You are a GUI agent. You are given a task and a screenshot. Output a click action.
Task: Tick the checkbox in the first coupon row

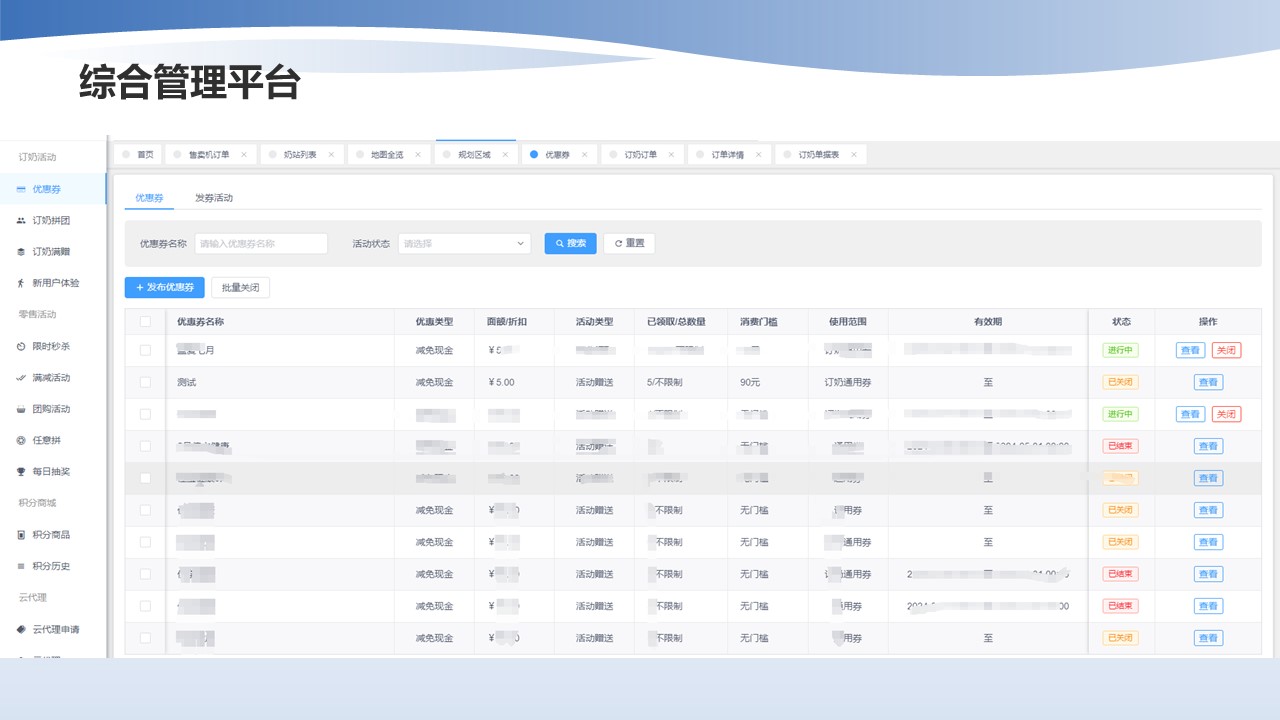click(x=145, y=350)
